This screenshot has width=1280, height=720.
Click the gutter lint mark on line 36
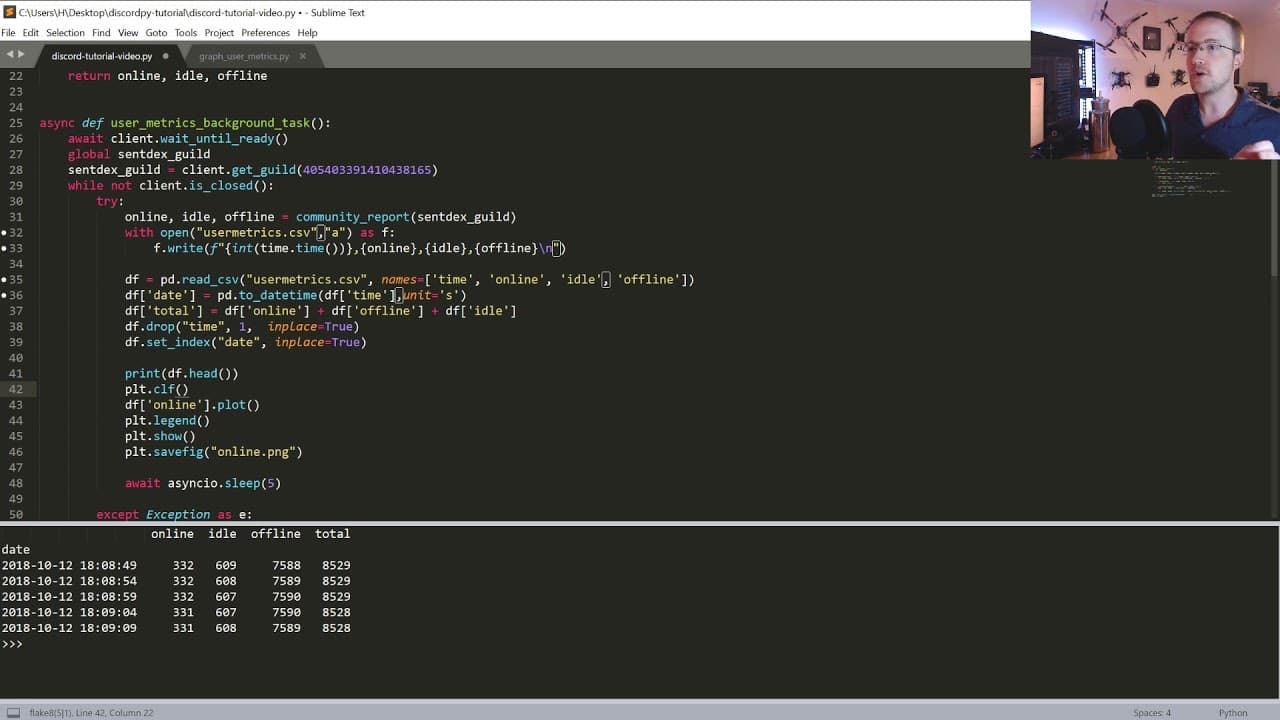pos(4,296)
